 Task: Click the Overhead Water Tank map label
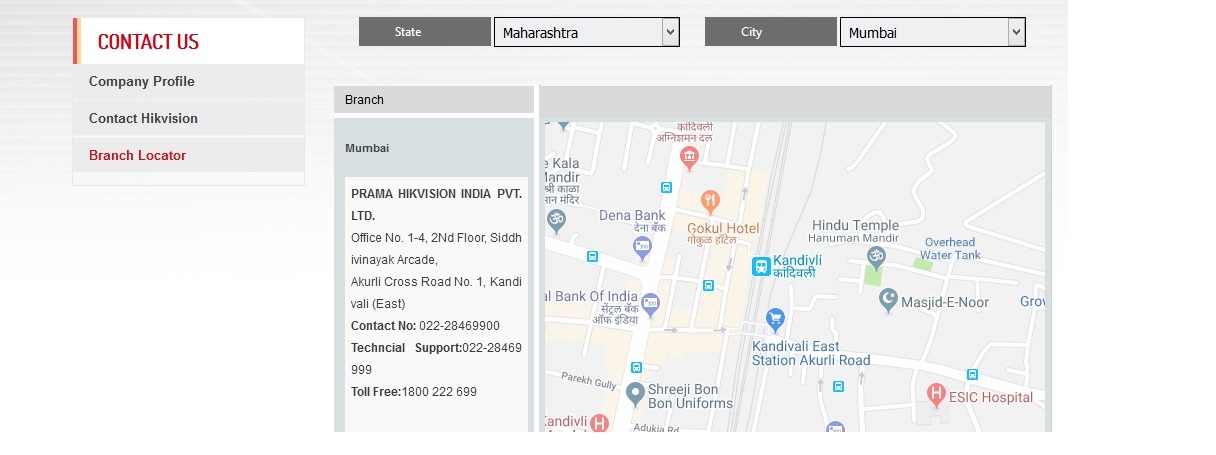click(x=949, y=249)
